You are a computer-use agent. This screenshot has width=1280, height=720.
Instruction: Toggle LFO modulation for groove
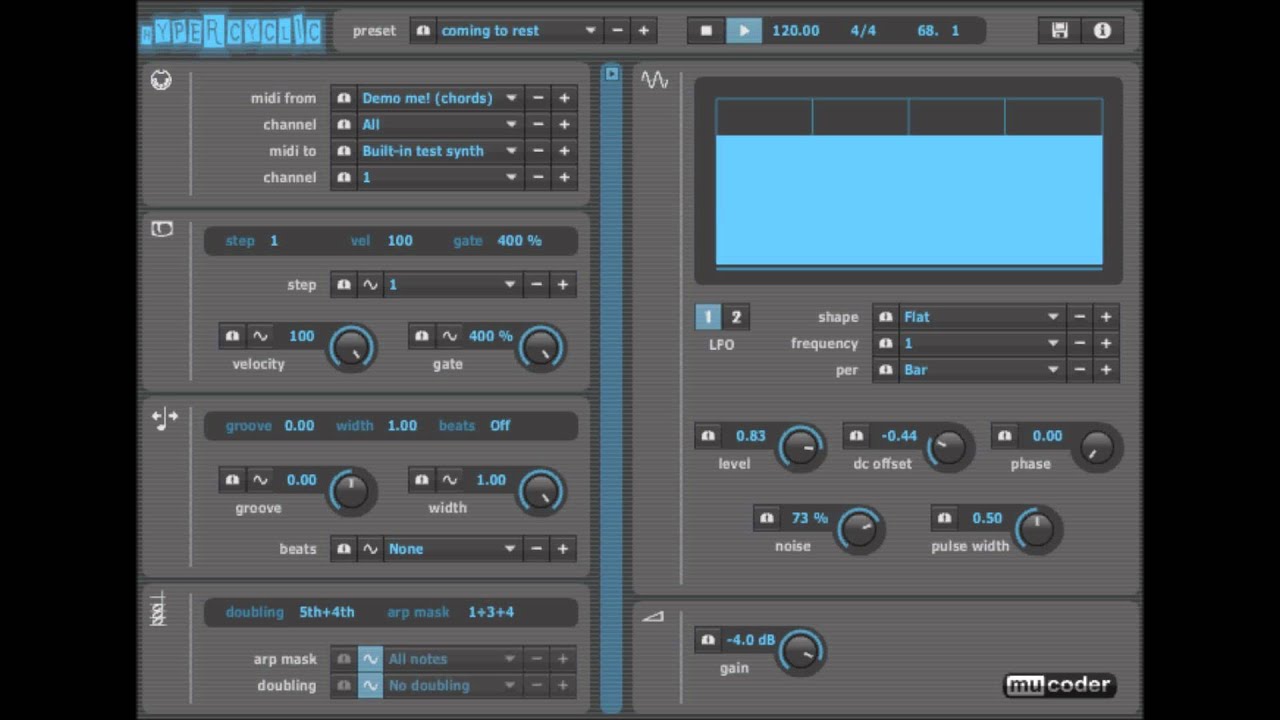tap(259, 480)
